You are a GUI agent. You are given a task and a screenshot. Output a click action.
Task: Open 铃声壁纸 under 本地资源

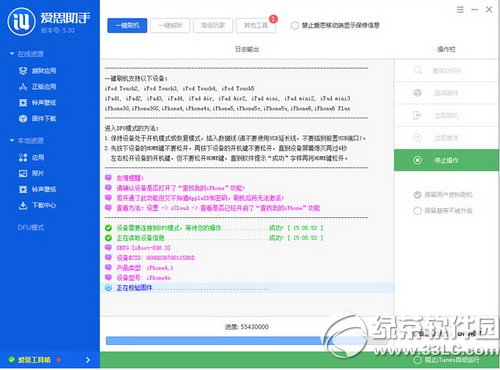37,189
